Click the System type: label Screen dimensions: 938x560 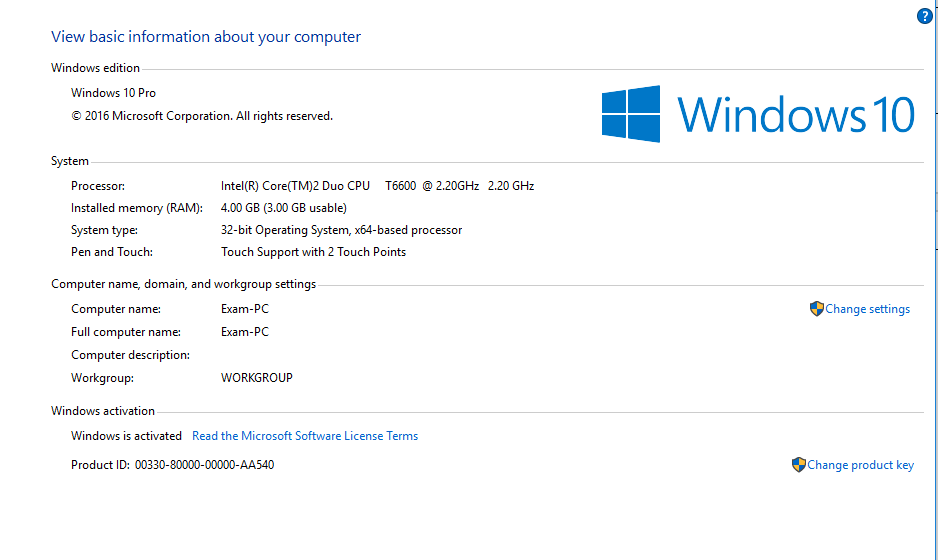click(x=104, y=230)
